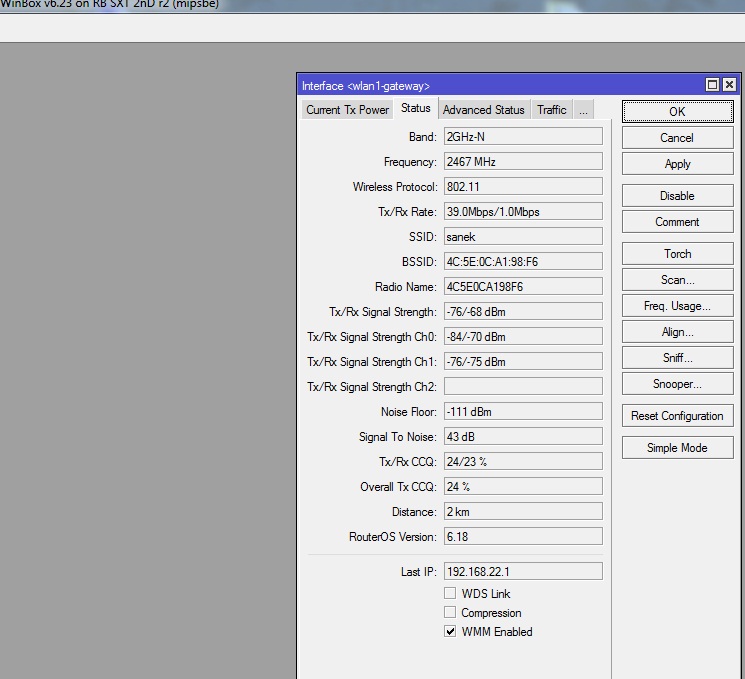Click the SSID field sanek
The image size is (745, 679).
523,237
